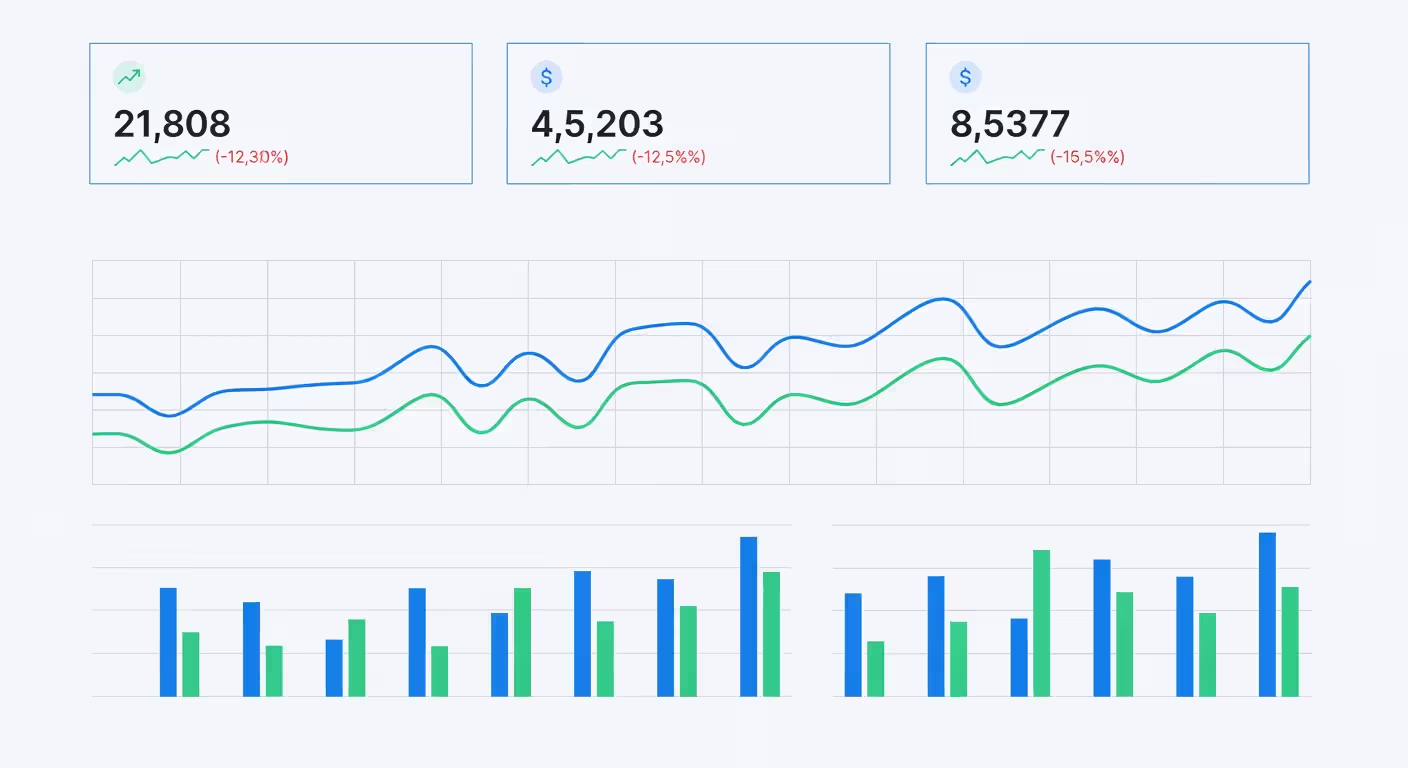
Task: Open the sparkline beside (-12,5%%)
Action: click(x=579, y=157)
